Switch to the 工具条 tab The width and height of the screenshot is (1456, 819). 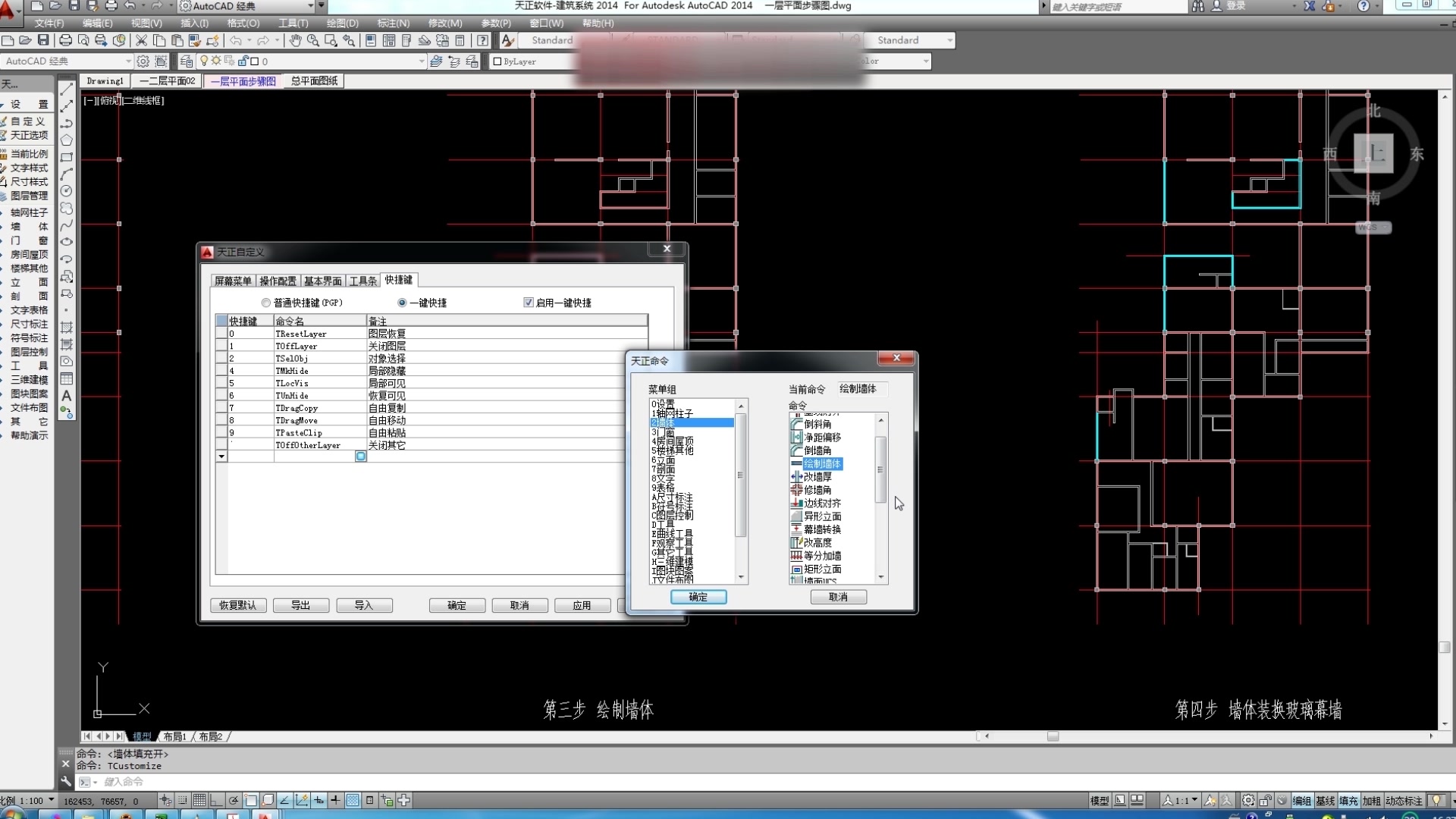(362, 281)
